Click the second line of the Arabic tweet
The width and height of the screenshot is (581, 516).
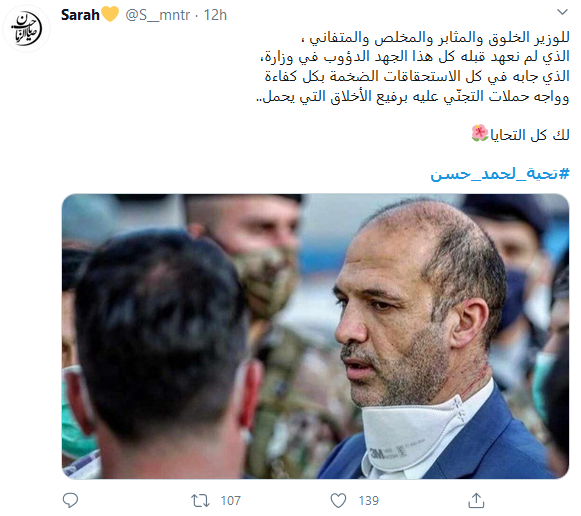point(415,57)
